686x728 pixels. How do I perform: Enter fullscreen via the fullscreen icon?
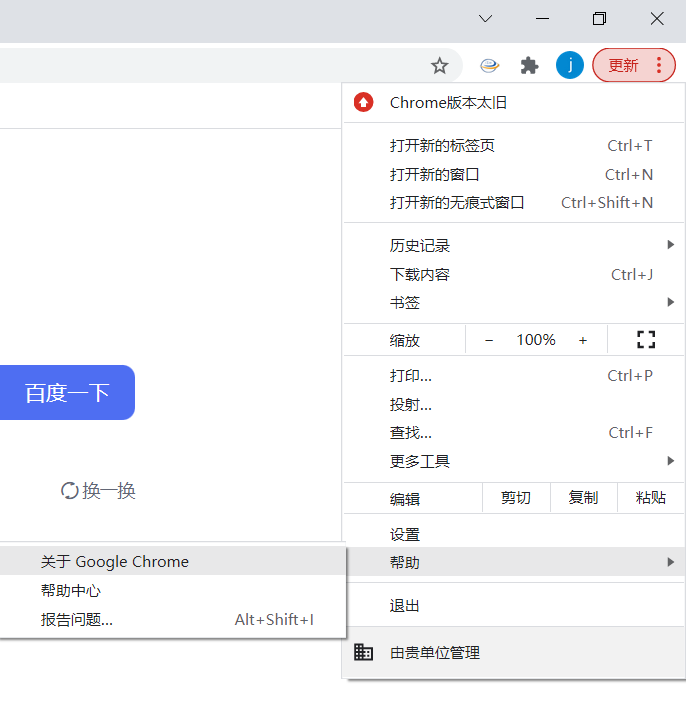pos(646,340)
